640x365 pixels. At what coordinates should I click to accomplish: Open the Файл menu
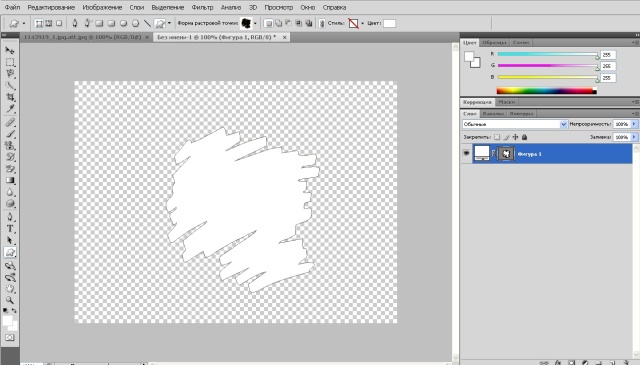click(12, 7)
